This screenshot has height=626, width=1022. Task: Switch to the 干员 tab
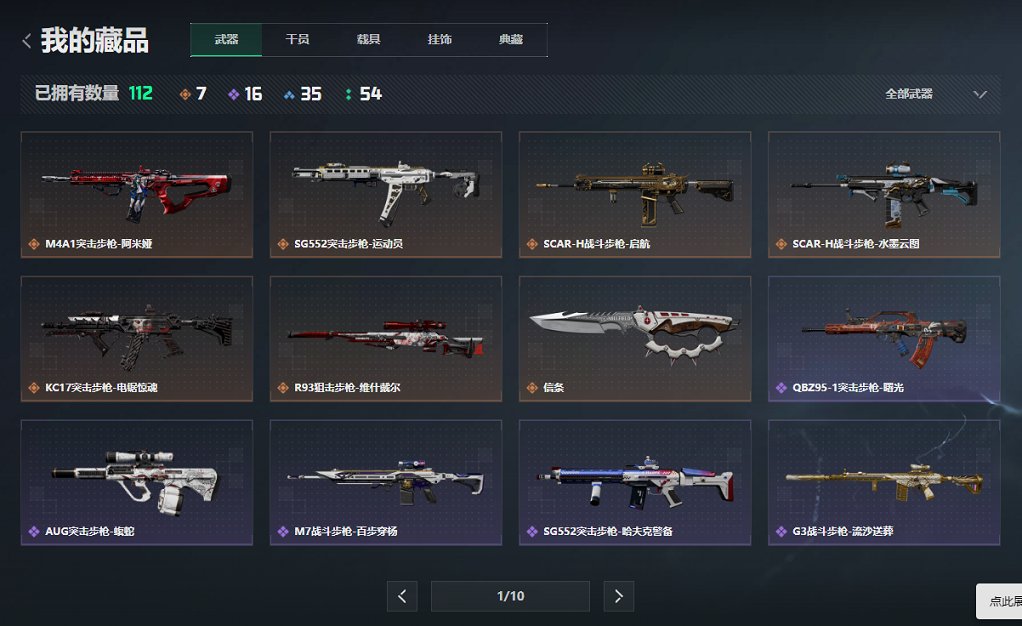[x=297, y=40]
